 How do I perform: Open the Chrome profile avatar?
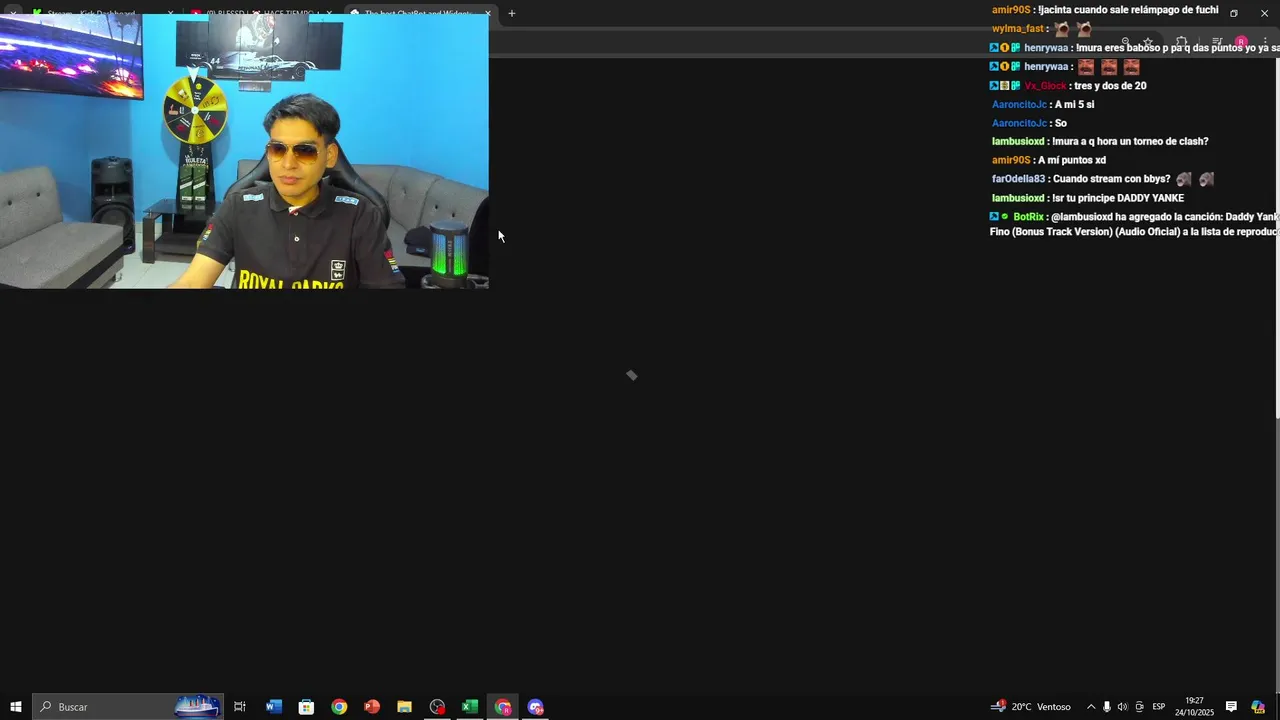pyautogui.click(x=1241, y=42)
